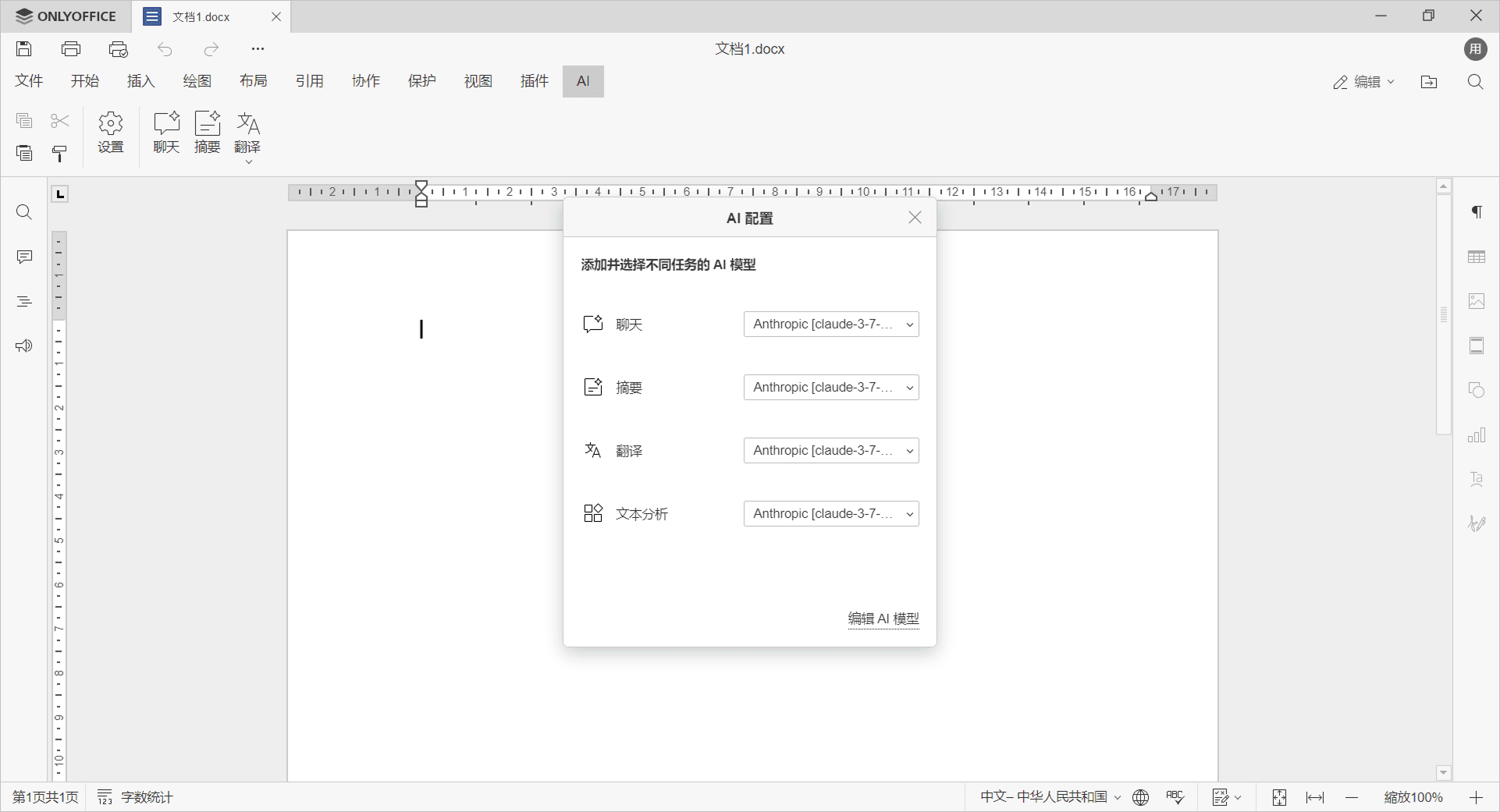Open the AI settings gear
1500x812 pixels.
coord(111,132)
